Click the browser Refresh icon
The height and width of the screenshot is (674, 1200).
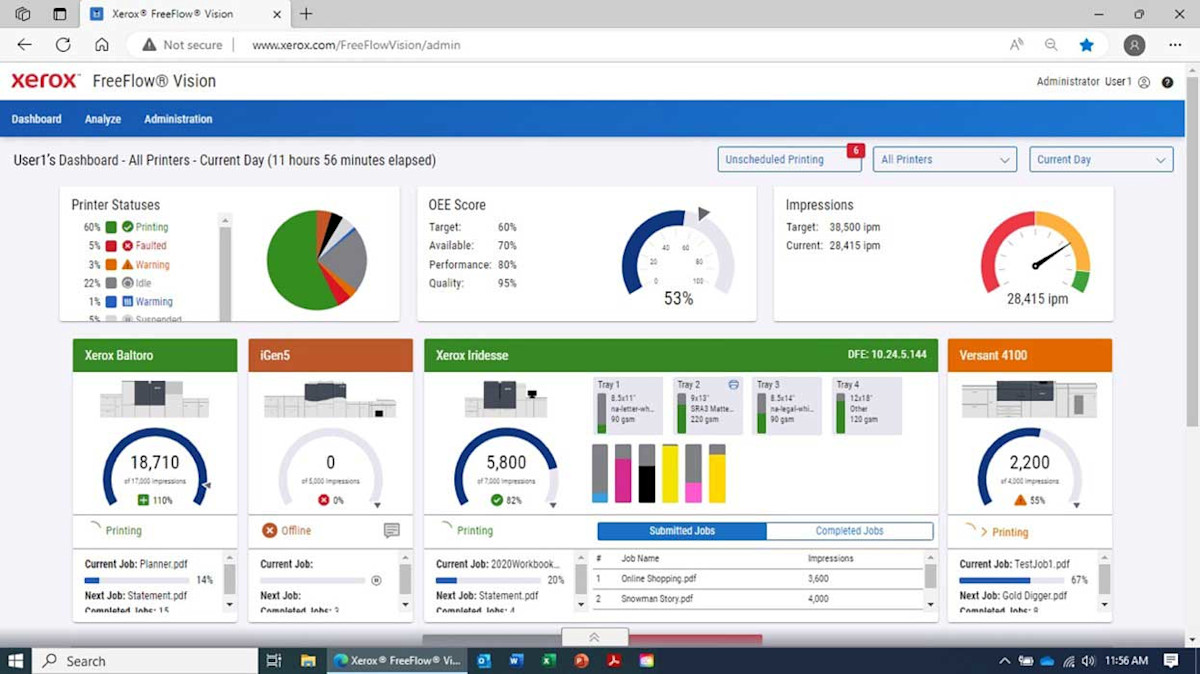click(x=63, y=45)
